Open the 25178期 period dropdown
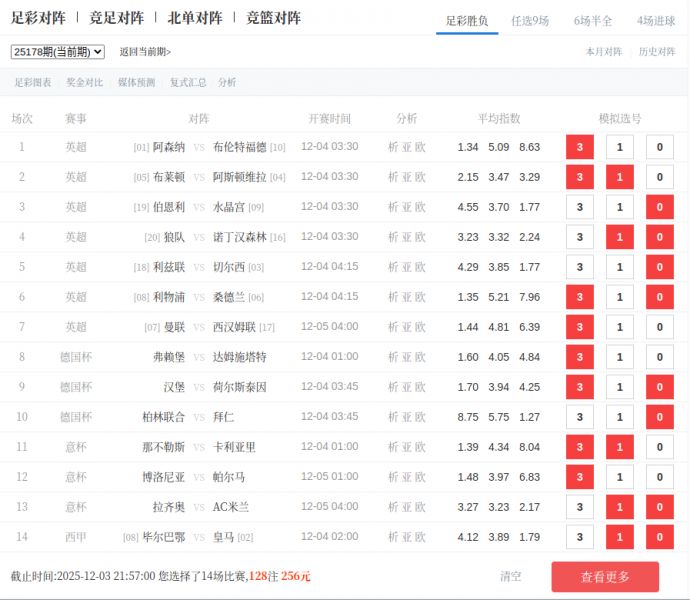690x600 pixels. tap(58, 52)
